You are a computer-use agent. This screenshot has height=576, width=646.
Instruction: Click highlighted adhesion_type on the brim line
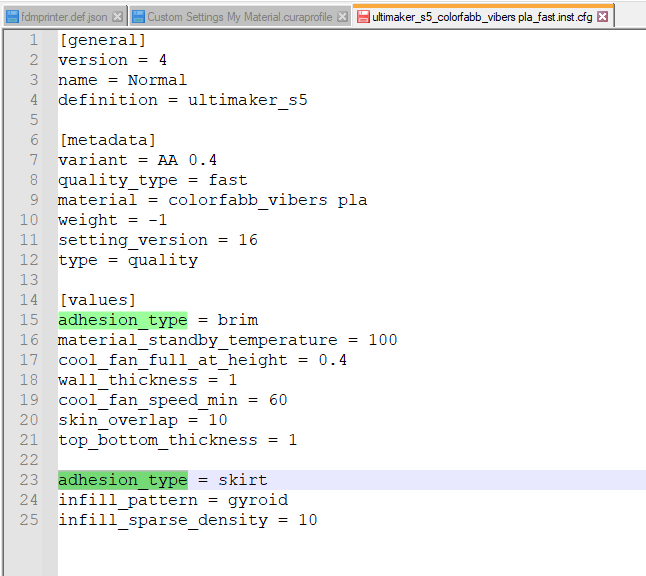(x=122, y=320)
